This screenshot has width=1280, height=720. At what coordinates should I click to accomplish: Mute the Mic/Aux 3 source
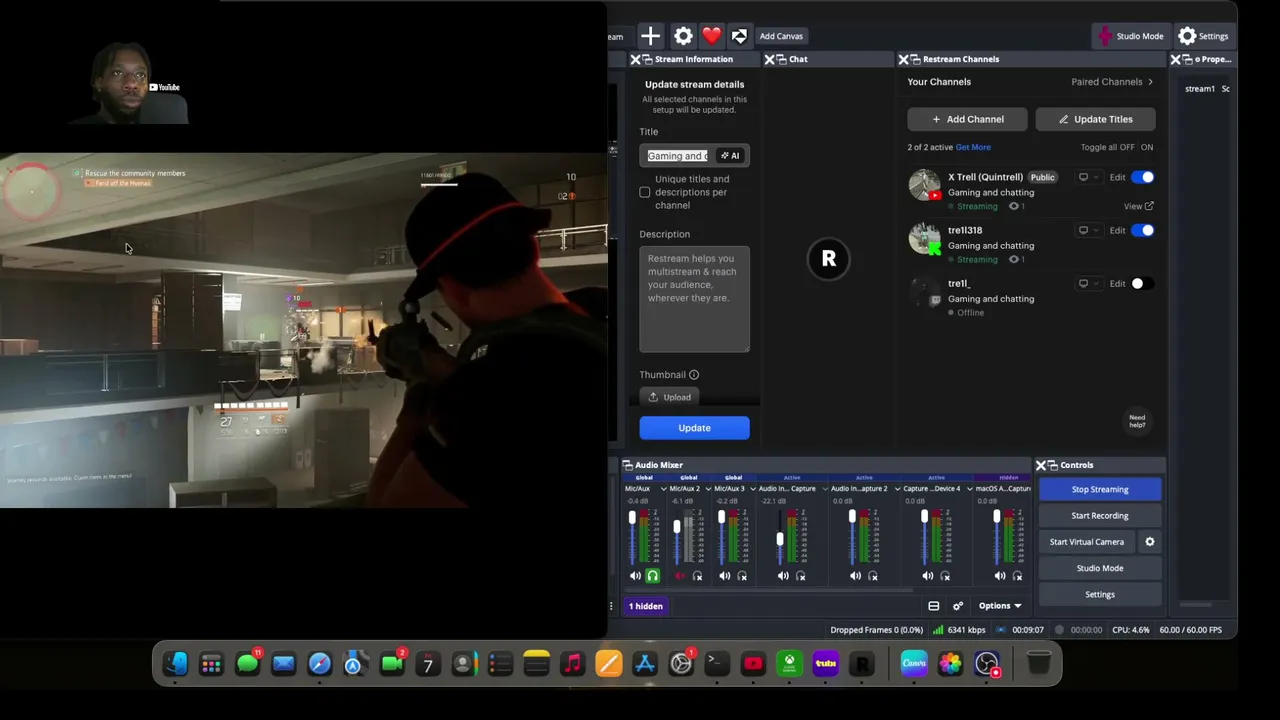pyautogui.click(x=725, y=576)
